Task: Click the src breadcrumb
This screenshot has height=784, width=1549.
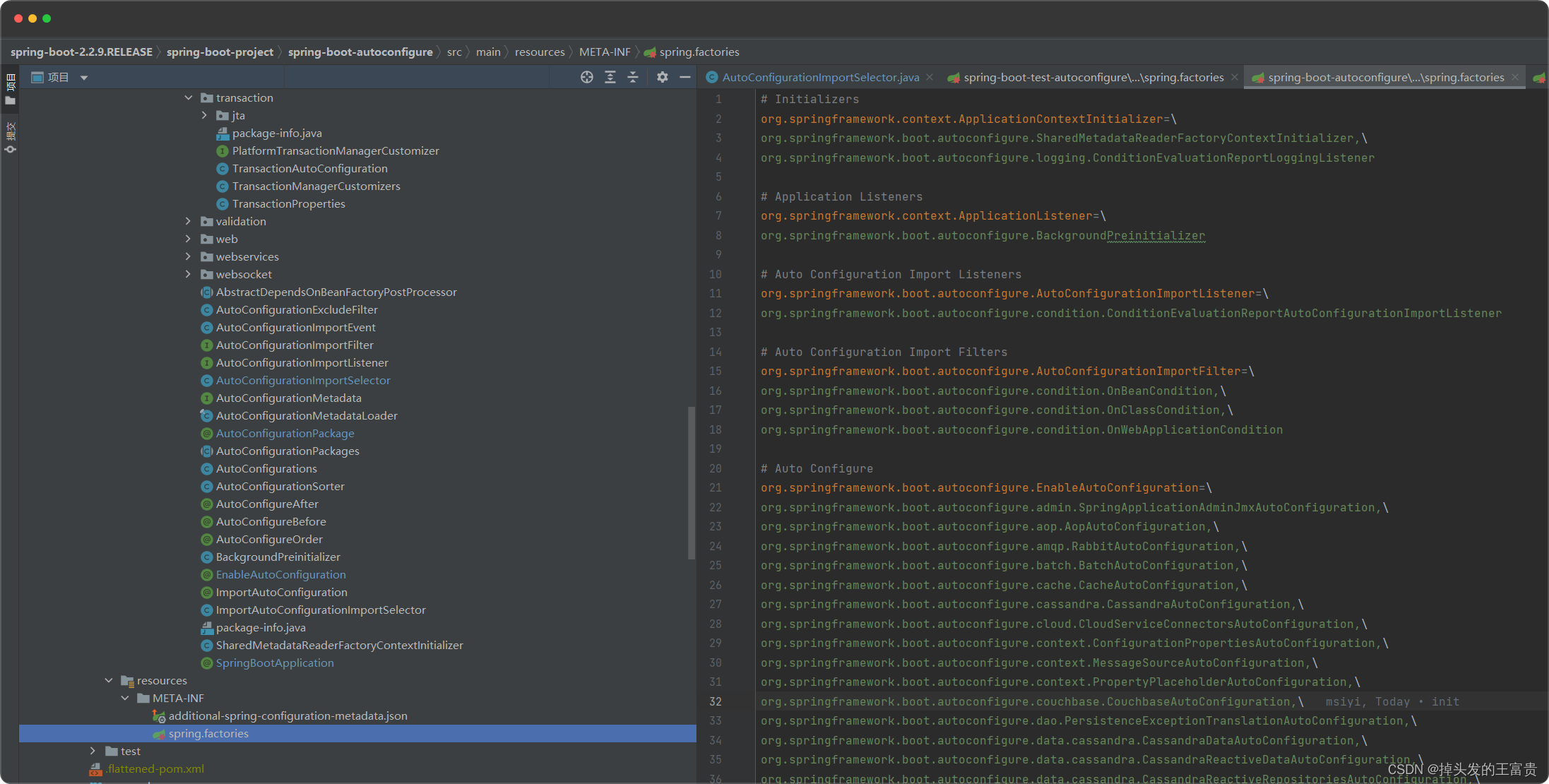Action: pos(454,52)
